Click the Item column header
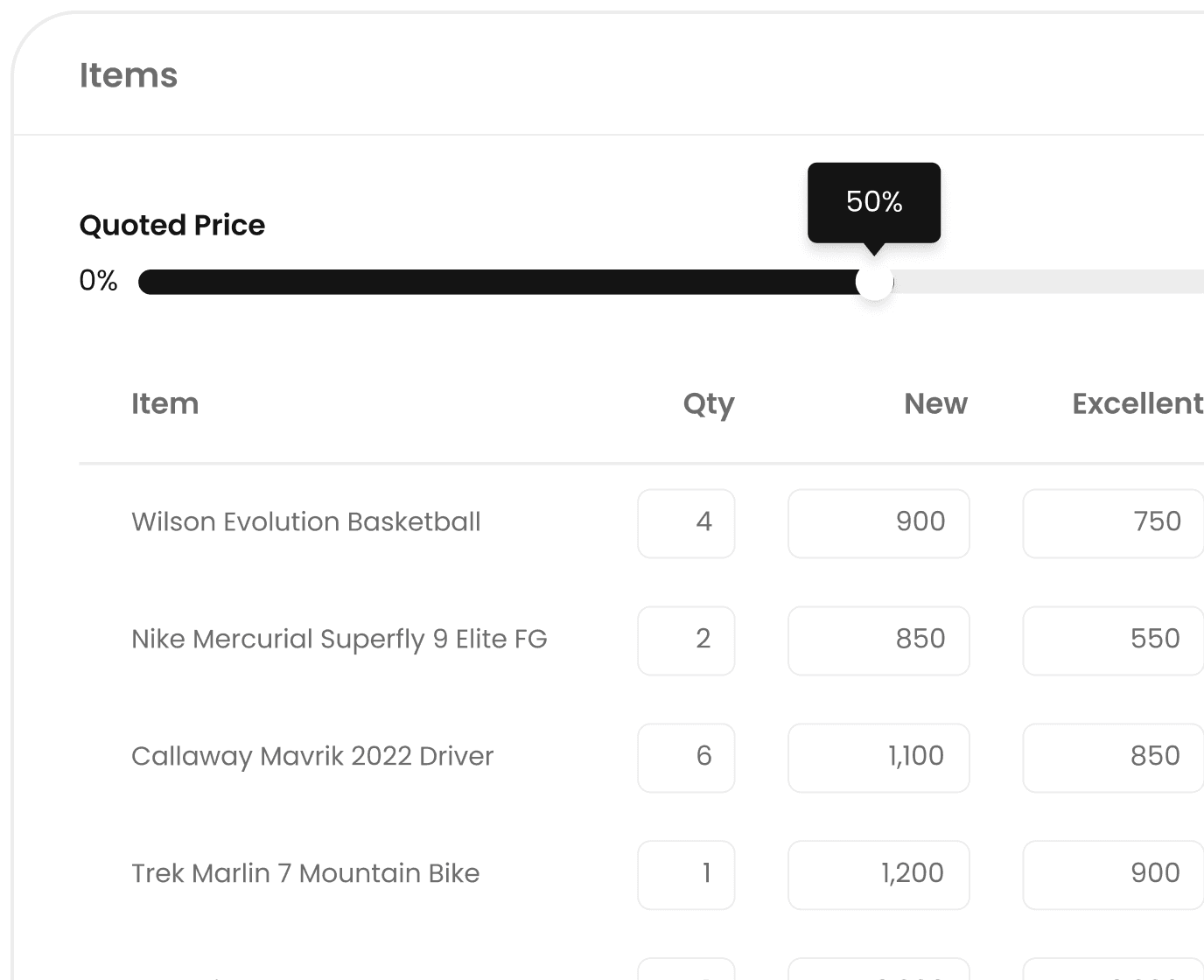1204x980 pixels. pyautogui.click(x=165, y=403)
